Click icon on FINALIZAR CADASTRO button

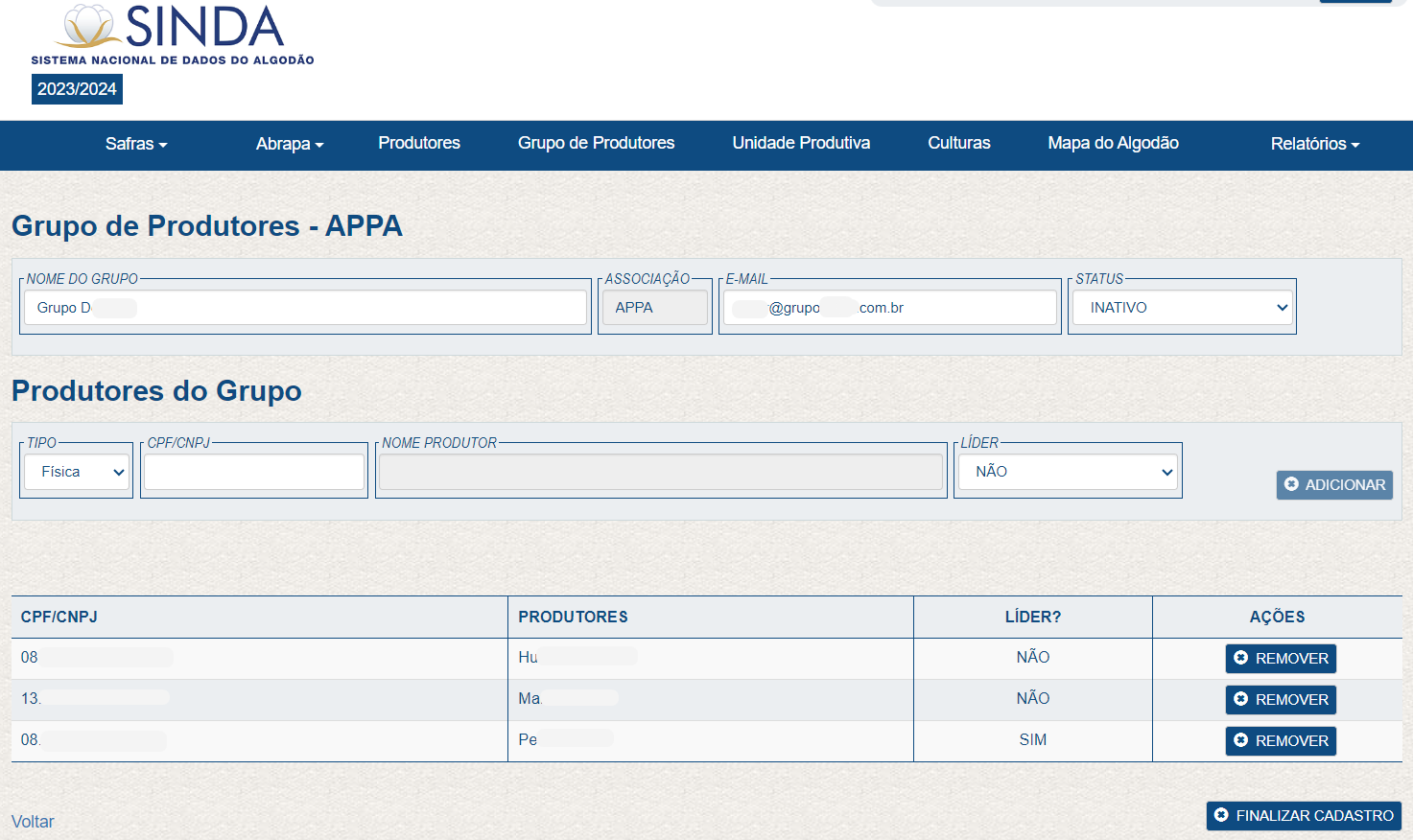1221,815
